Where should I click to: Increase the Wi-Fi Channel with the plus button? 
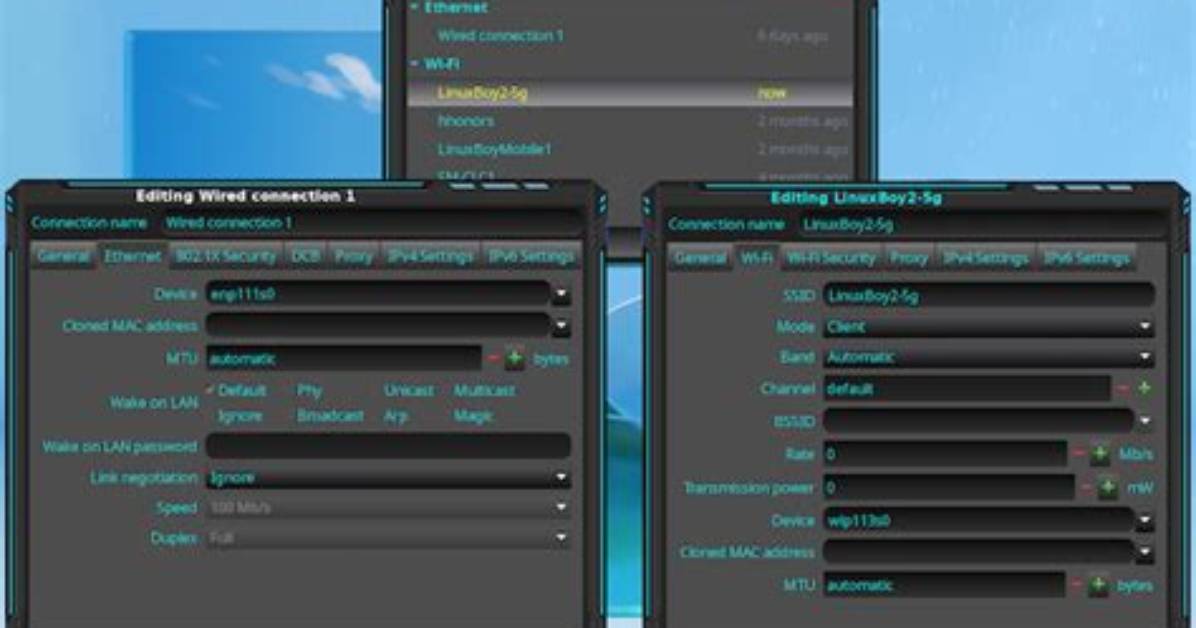(1144, 388)
